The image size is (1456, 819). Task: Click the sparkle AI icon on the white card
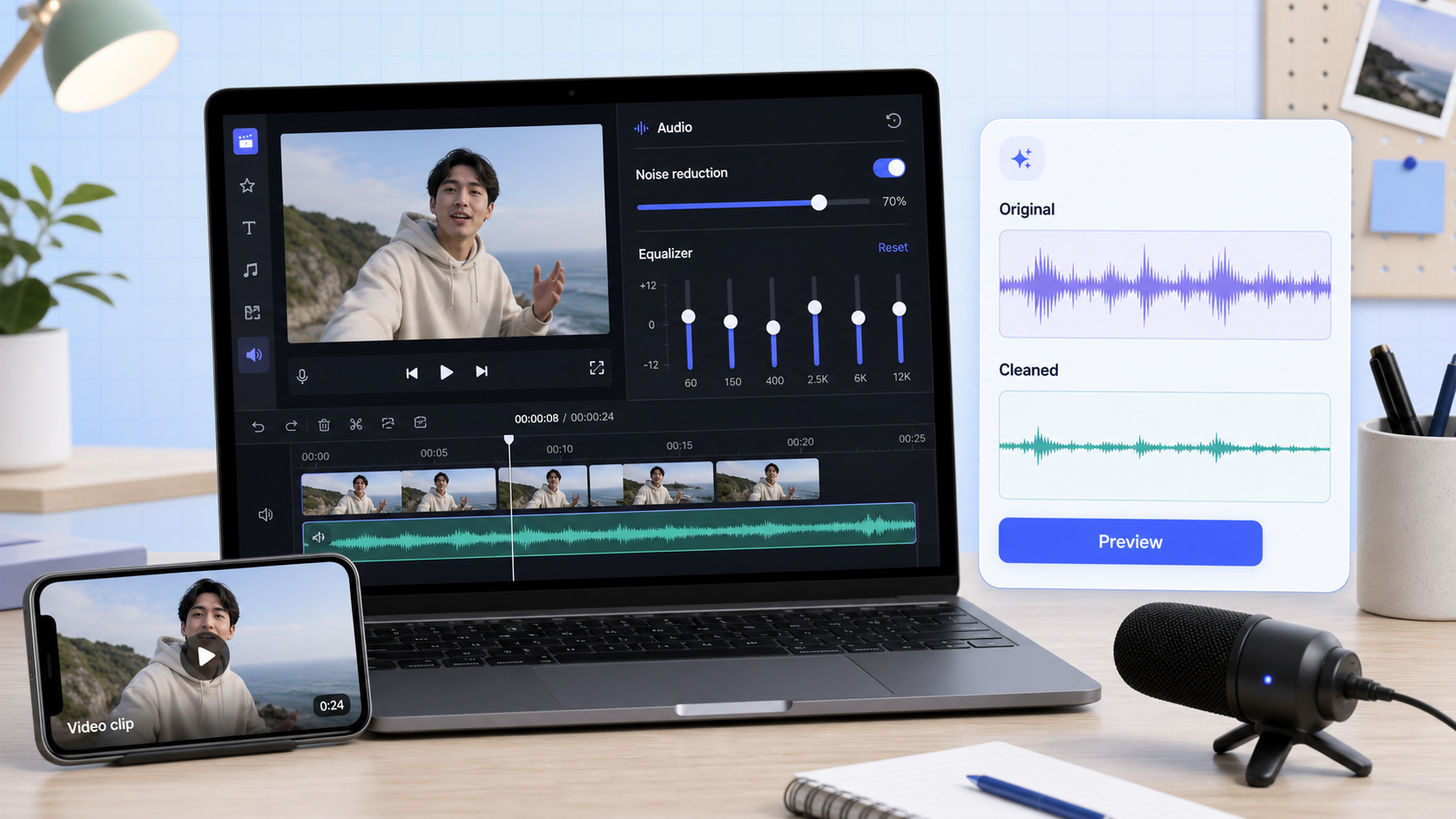tap(1021, 158)
